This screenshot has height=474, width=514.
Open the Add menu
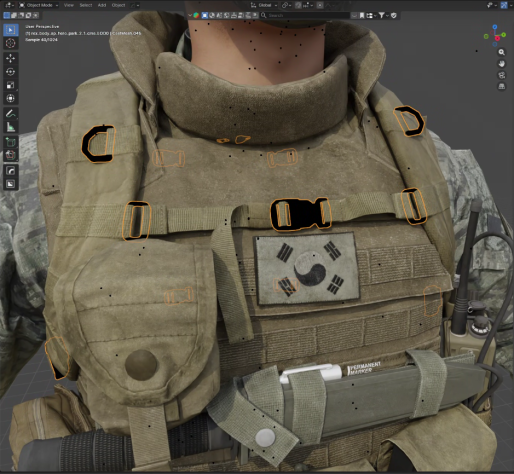[x=102, y=5]
